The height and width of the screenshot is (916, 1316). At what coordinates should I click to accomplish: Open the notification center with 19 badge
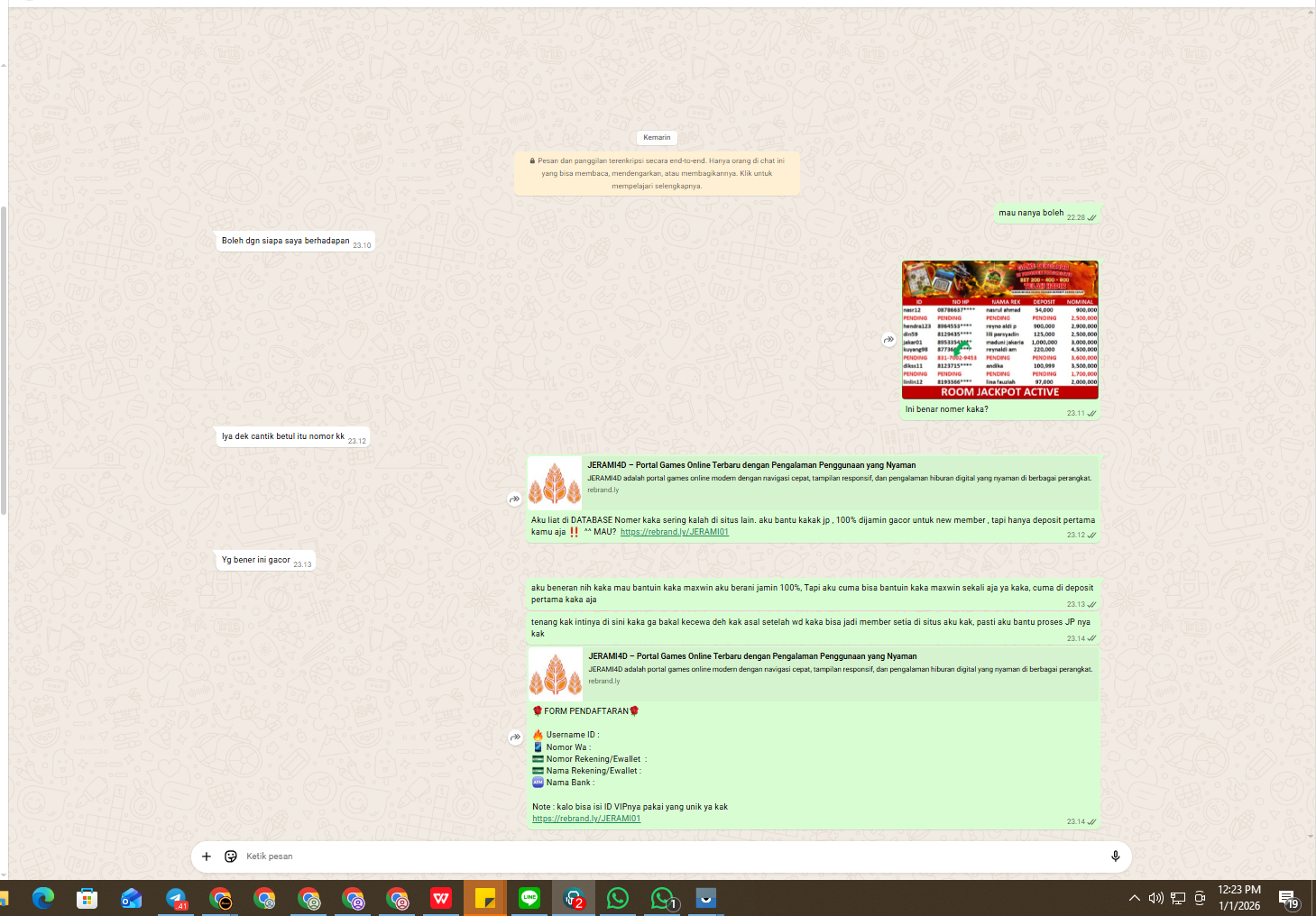tap(1289, 898)
